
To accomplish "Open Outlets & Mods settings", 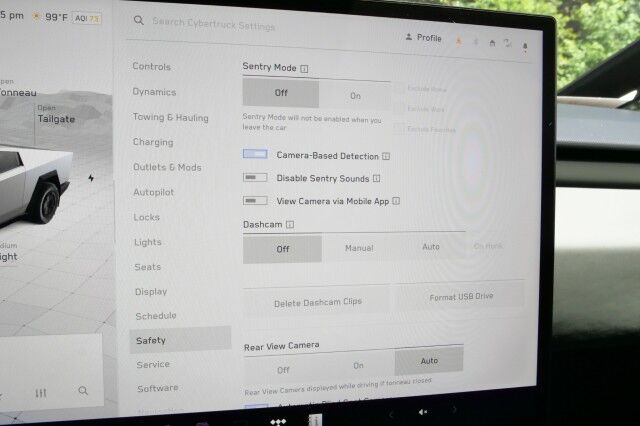I will click(167, 167).
